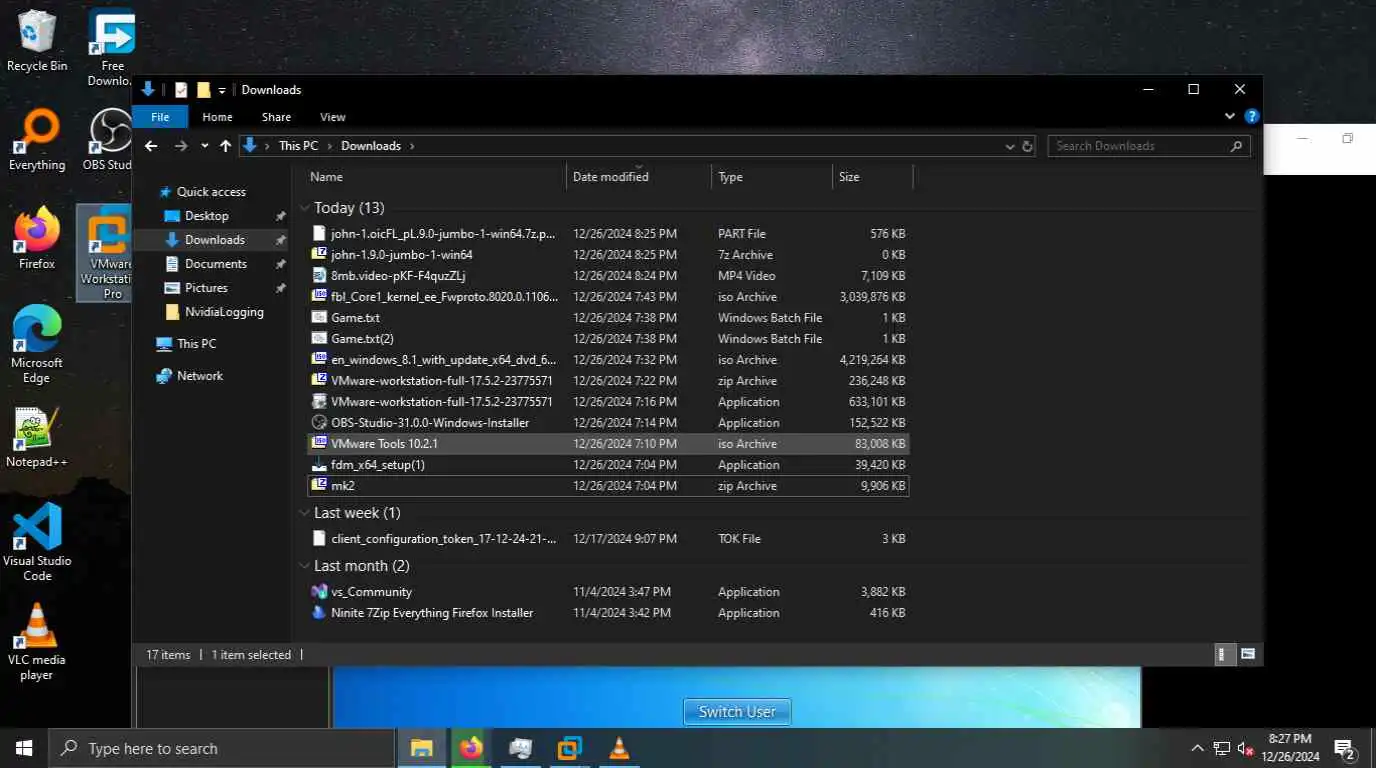Expand the chevron after Downloads in address bar
This screenshot has width=1376, height=768.
coord(411,146)
